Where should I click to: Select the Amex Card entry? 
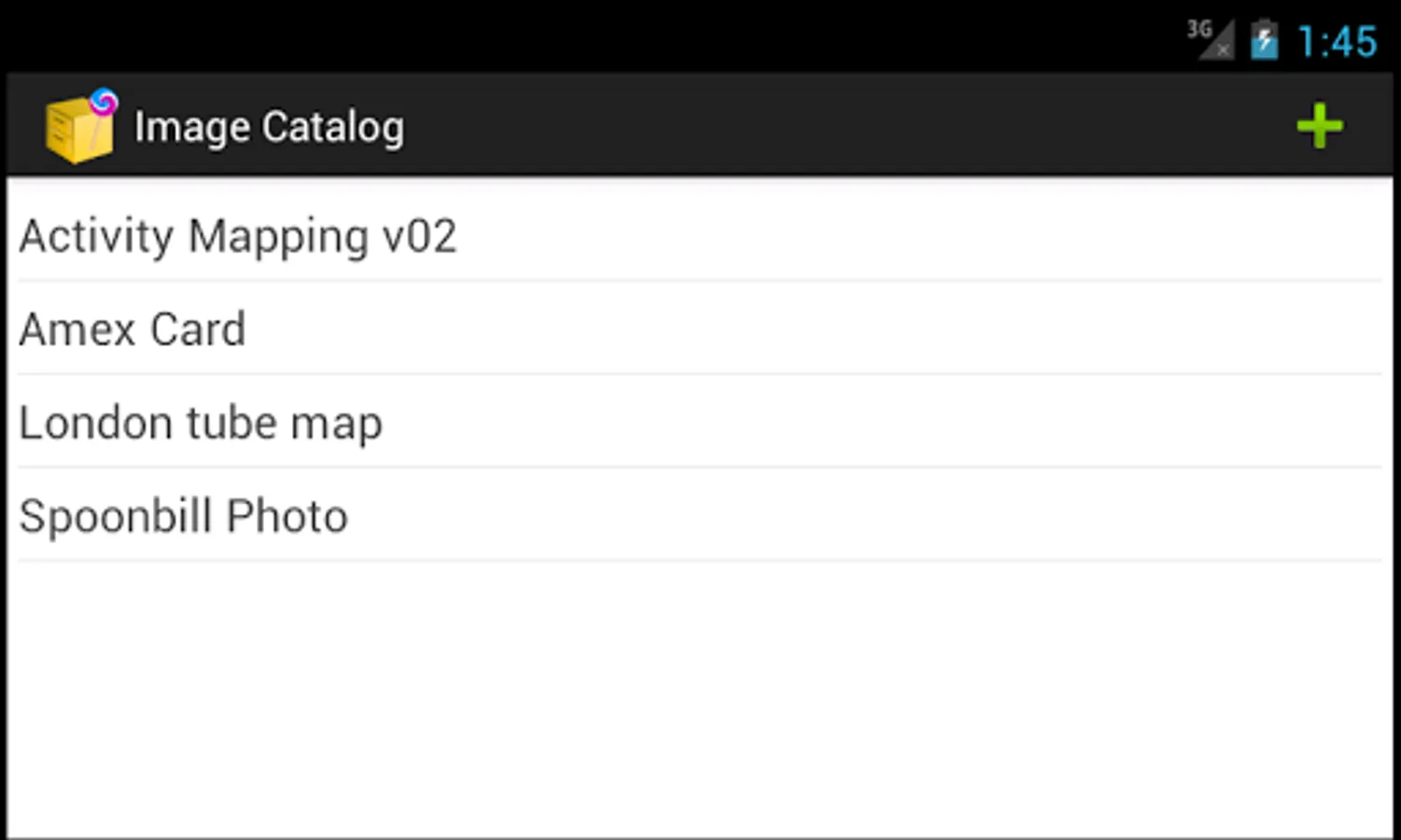pyautogui.click(x=133, y=329)
